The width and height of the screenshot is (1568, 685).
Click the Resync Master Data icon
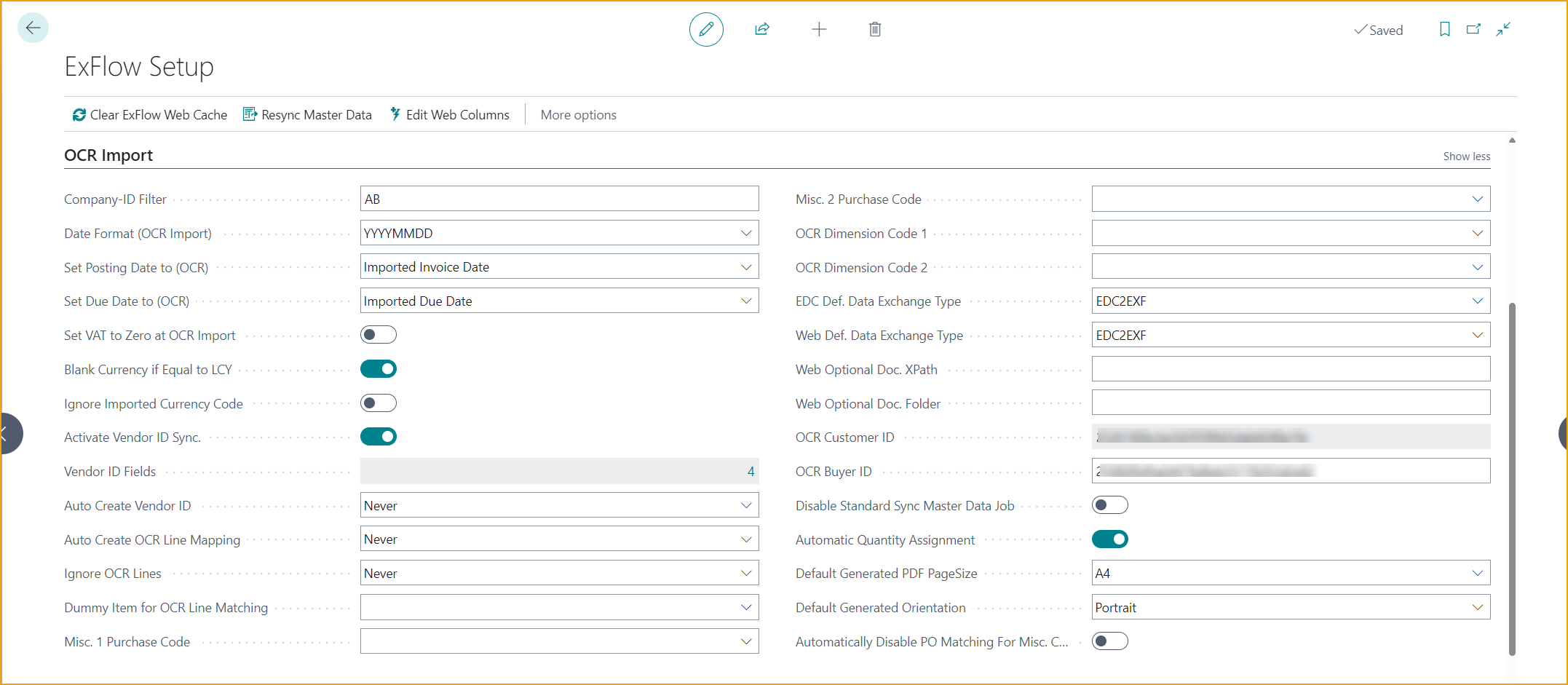click(250, 114)
